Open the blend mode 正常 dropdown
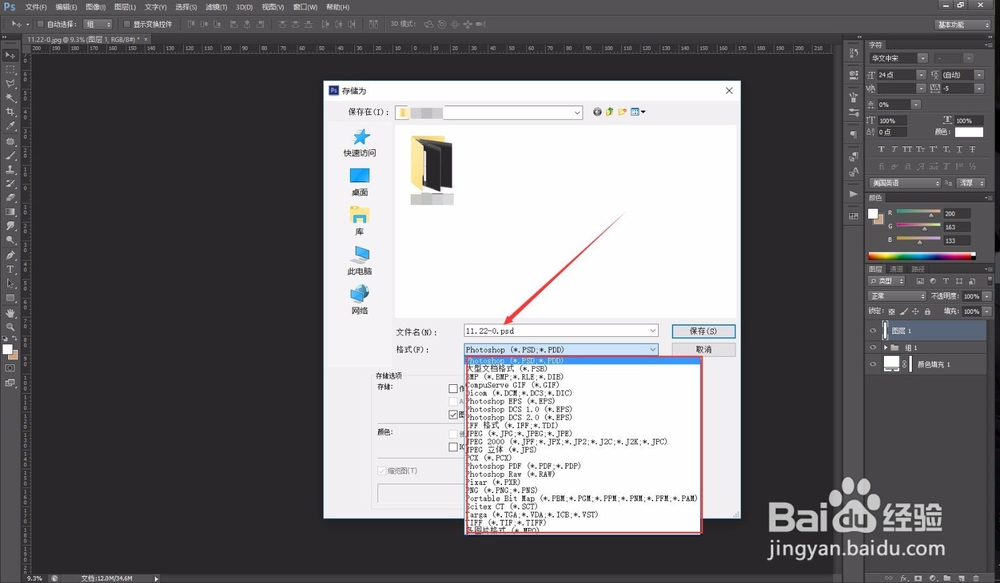The width and height of the screenshot is (1000, 583). (897, 296)
